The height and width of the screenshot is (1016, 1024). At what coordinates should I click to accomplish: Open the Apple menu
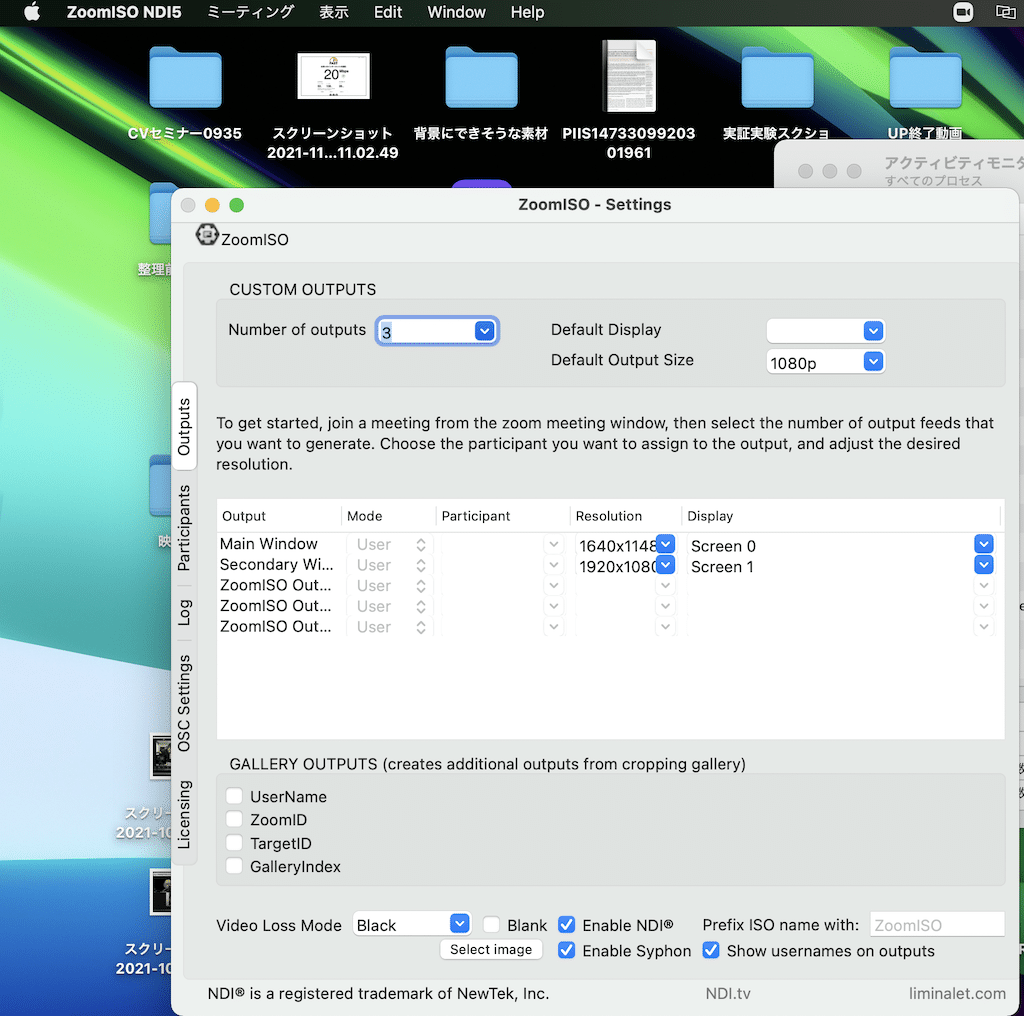coord(31,12)
